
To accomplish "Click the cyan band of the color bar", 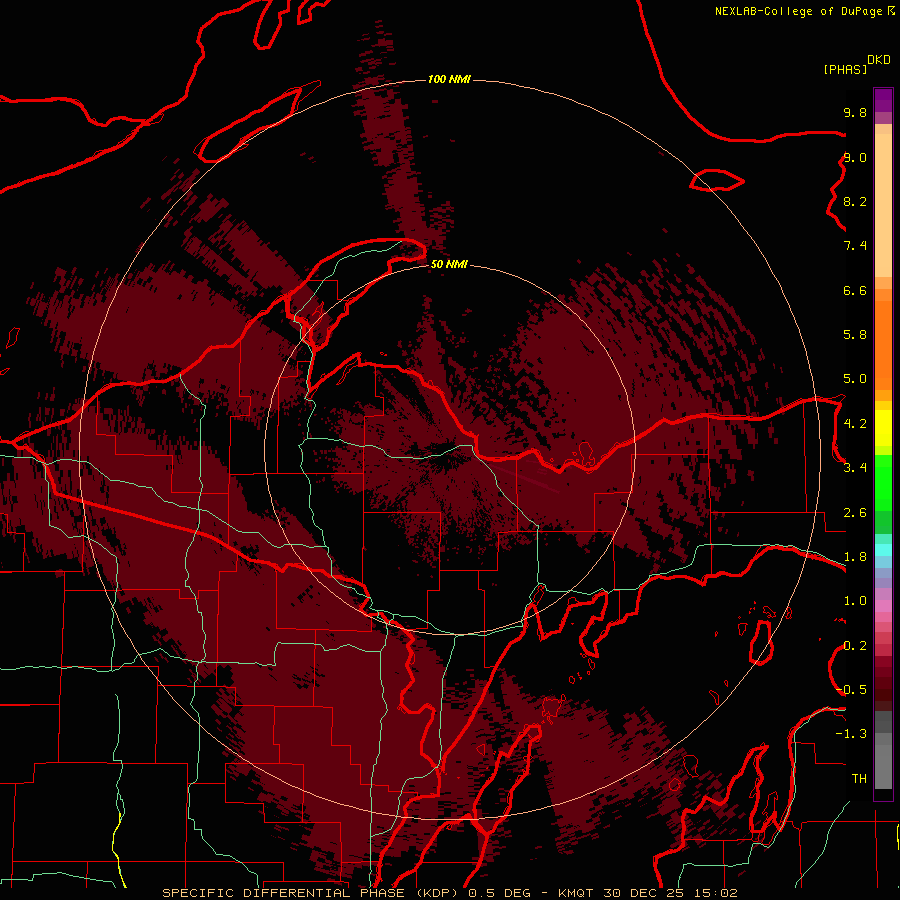I will point(883,550).
